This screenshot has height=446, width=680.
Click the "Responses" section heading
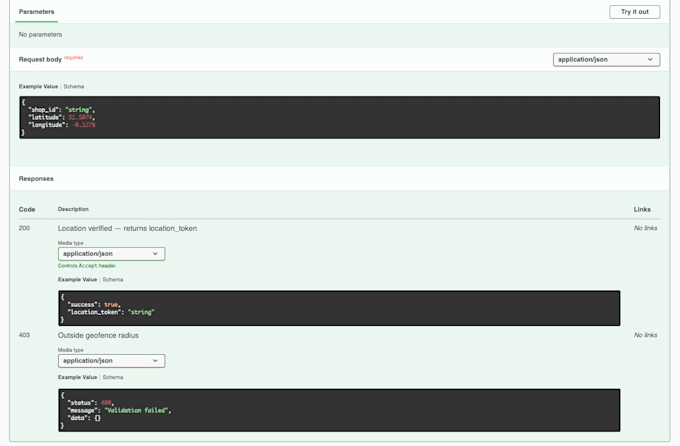pos(36,179)
